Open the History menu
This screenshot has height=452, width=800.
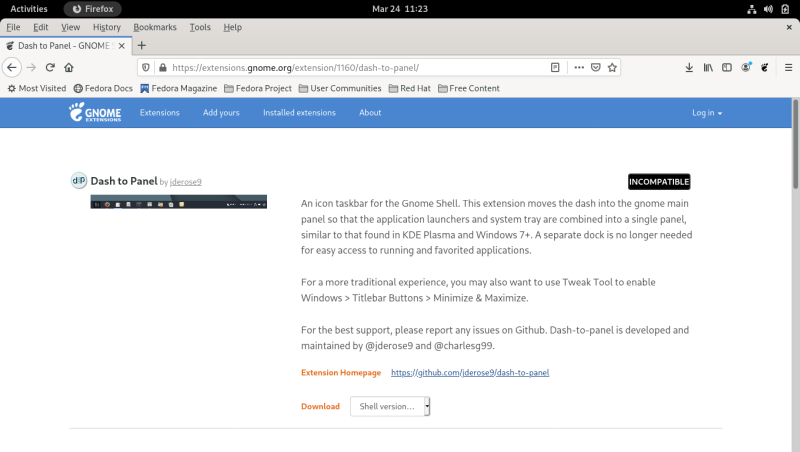click(107, 27)
